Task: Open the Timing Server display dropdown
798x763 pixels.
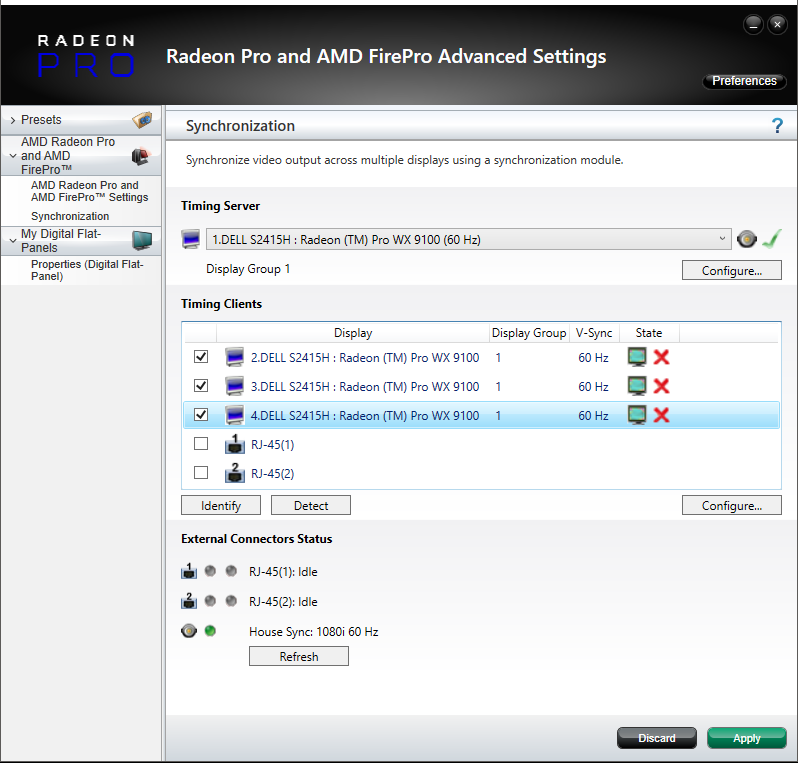Action: pos(468,239)
